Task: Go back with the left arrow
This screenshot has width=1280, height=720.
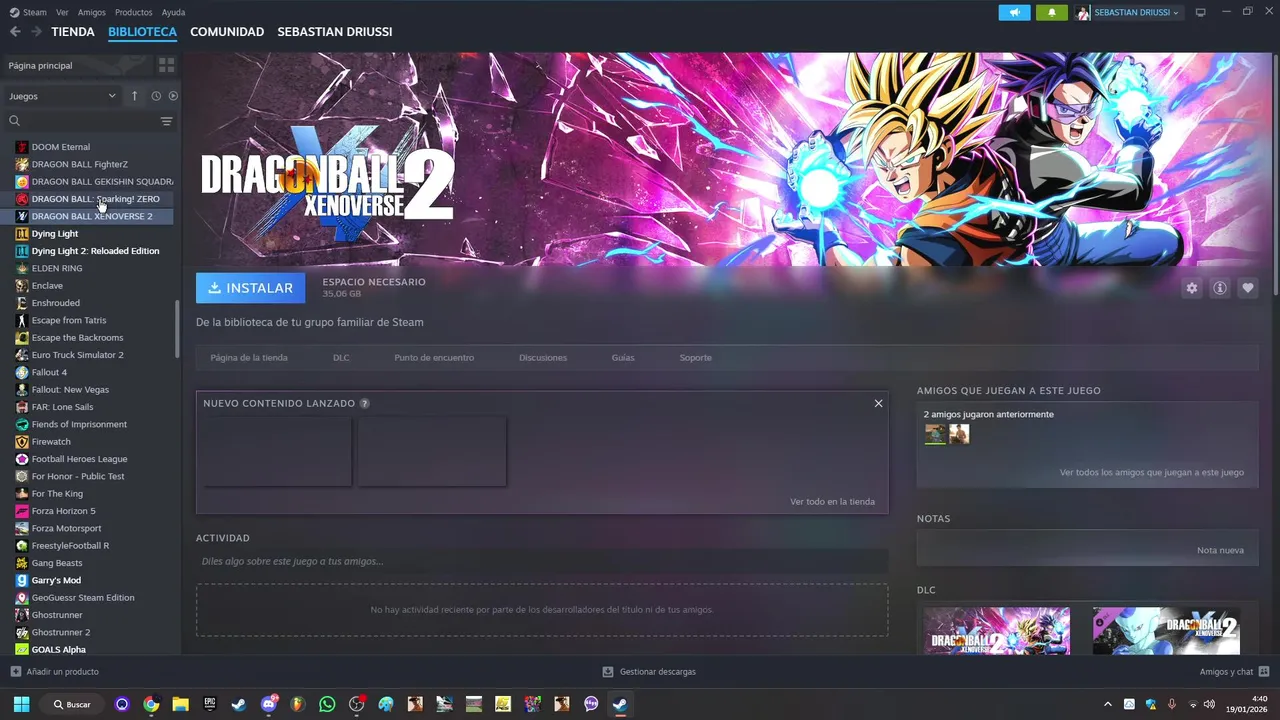Action: click(15, 32)
